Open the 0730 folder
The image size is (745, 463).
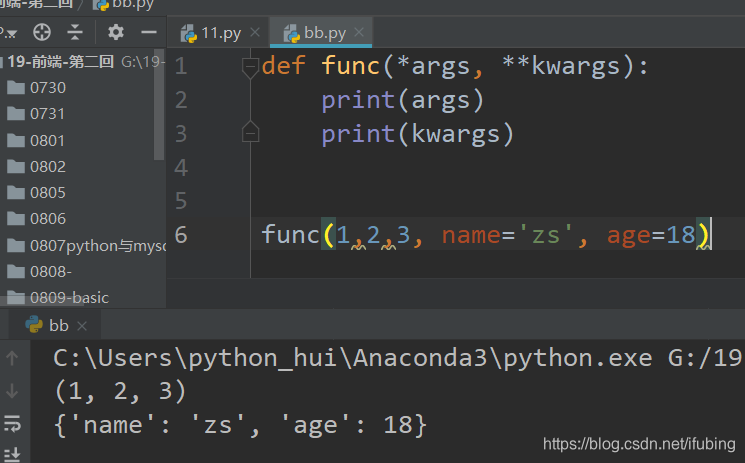[48, 87]
